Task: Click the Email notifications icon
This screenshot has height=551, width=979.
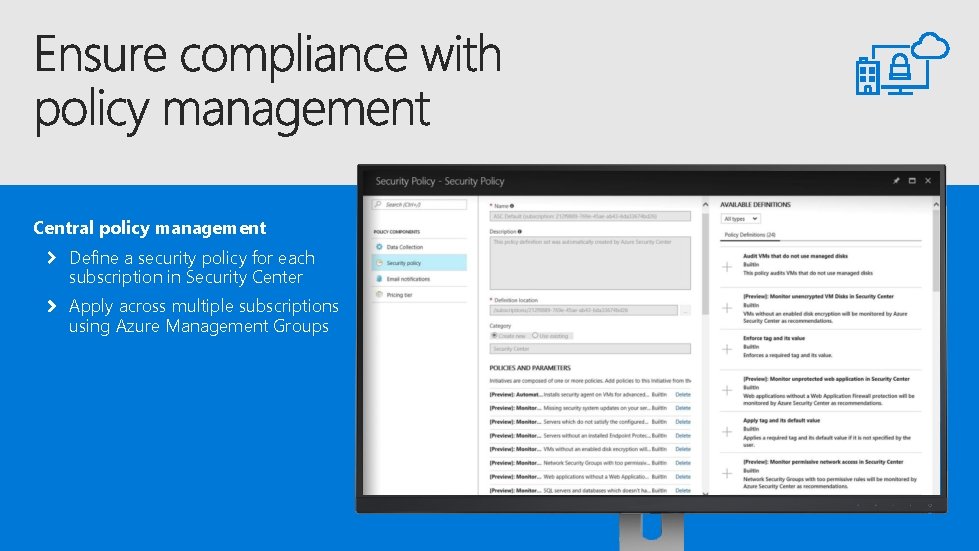Action: [x=379, y=279]
